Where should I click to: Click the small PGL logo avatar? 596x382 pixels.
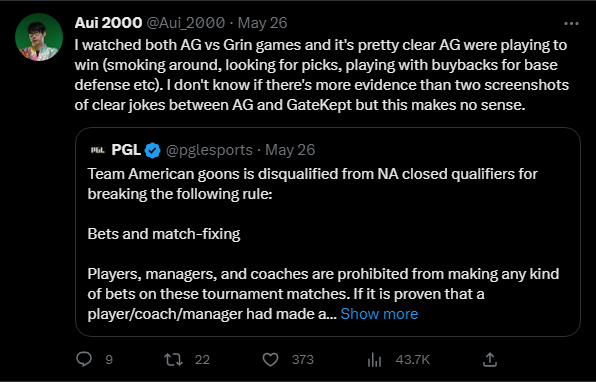pyautogui.click(x=97, y=150)
